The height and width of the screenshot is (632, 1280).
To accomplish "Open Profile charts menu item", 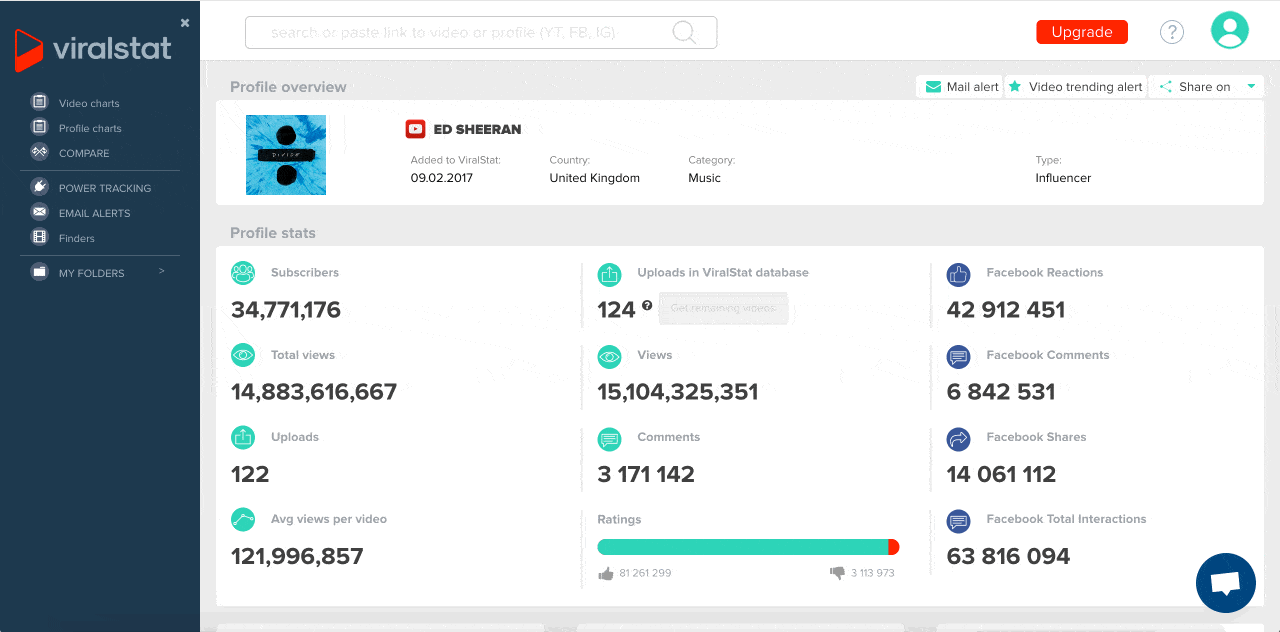I will click(90, 129).
